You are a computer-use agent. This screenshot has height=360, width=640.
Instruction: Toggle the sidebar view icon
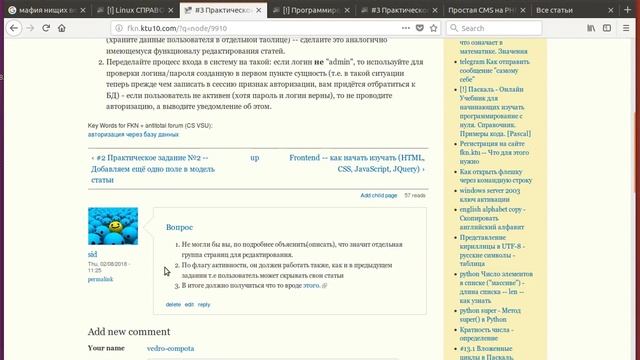607,28
